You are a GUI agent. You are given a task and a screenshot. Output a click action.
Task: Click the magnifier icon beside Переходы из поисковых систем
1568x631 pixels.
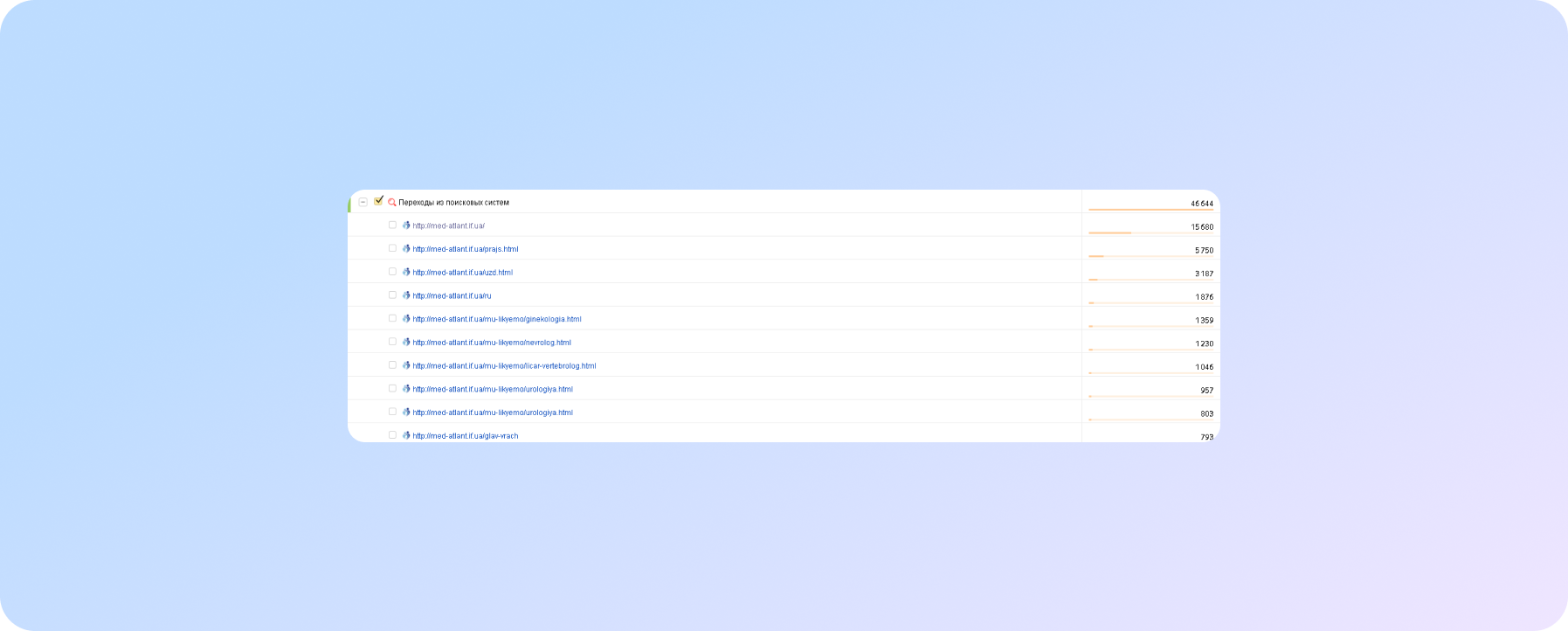coord(392,202)
